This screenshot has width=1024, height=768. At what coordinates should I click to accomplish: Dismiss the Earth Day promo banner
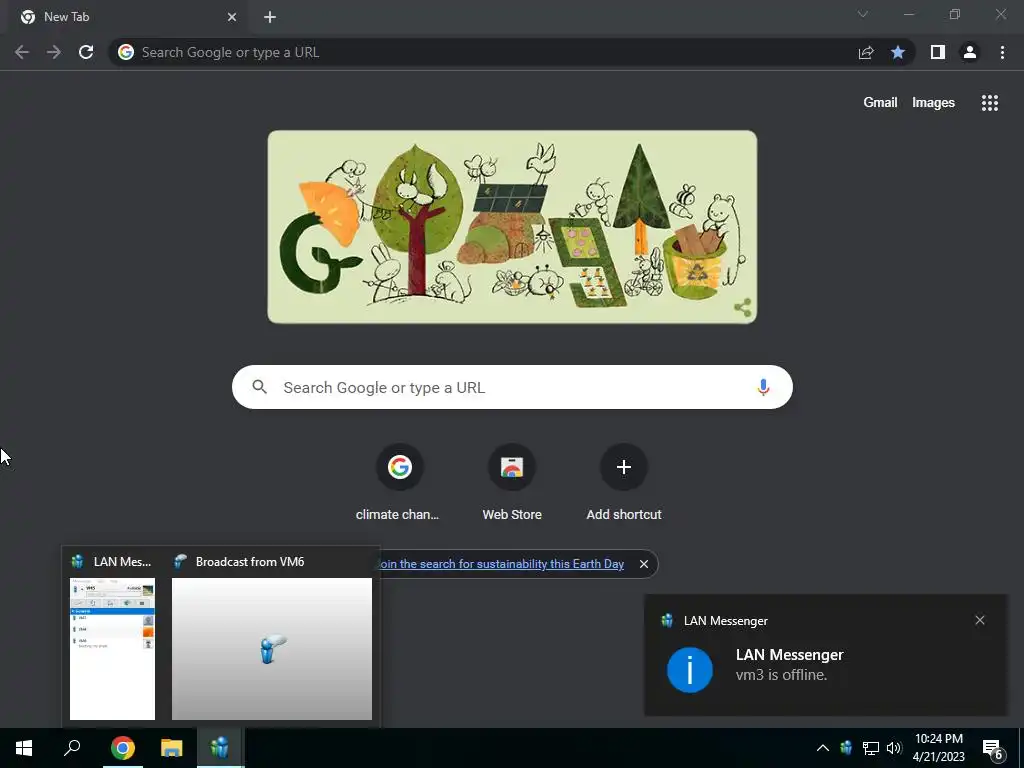644,564
